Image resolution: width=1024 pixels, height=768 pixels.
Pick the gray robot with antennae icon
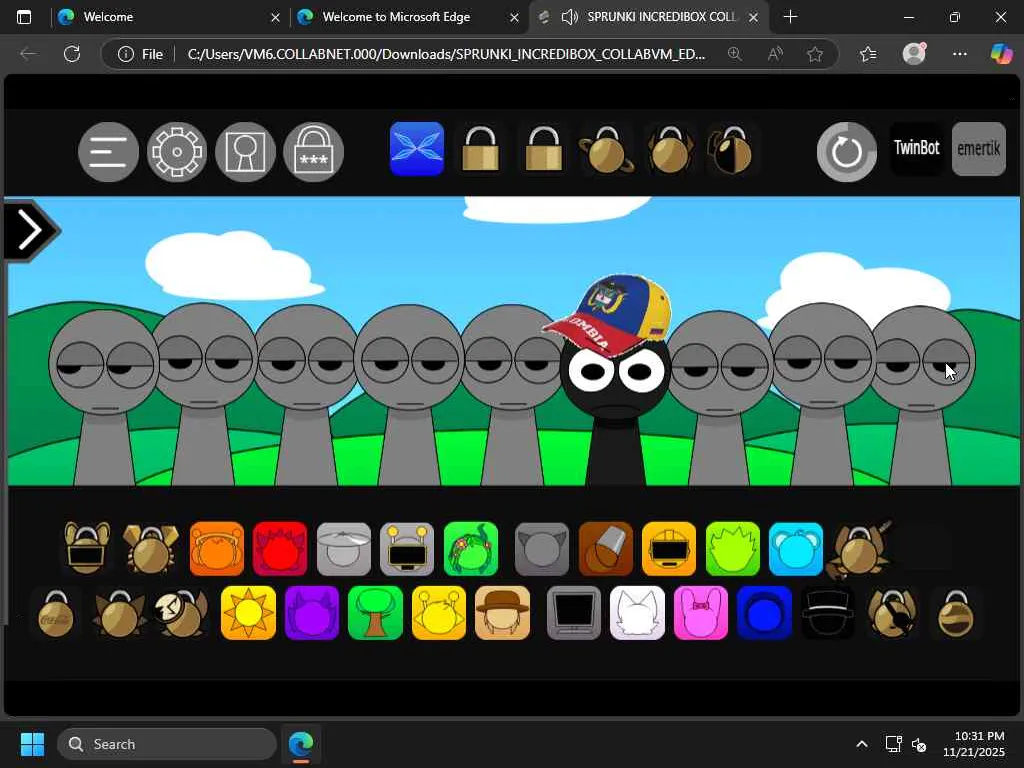coord(407,549)
